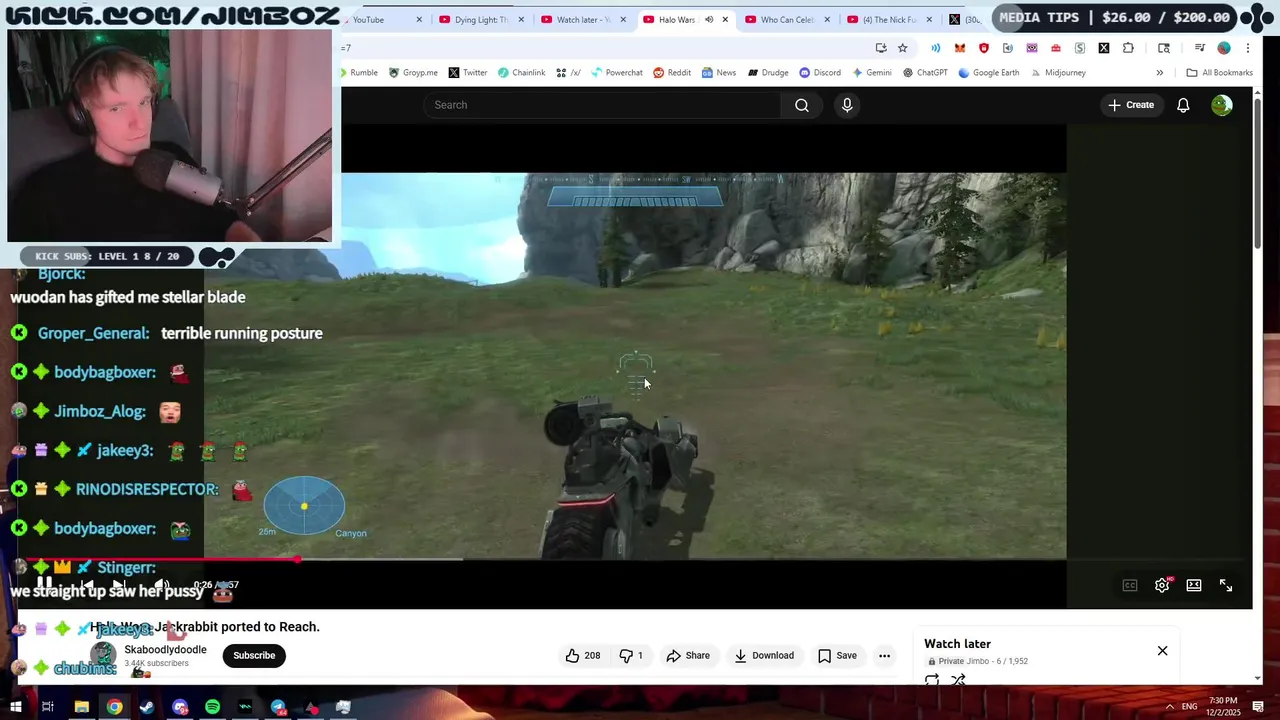Screen dimensions: 1280x720
Task: Open the YouTube account avatar menu
Action: point(1222,105)
